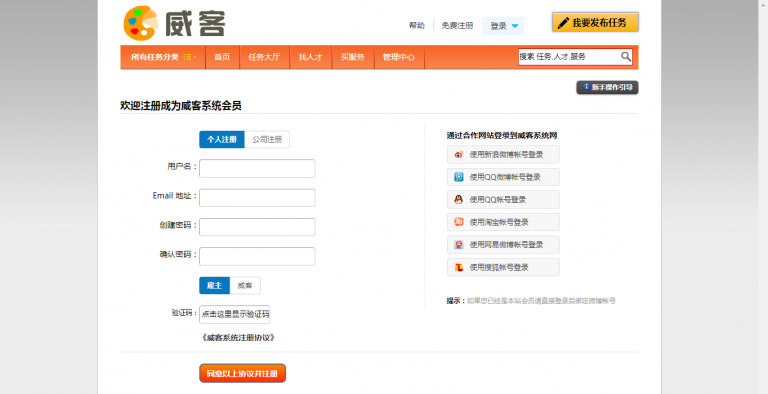The image size is (768, 394).
Task: Click the NetEase Weibo icon
Action: [x=458, y=245]
